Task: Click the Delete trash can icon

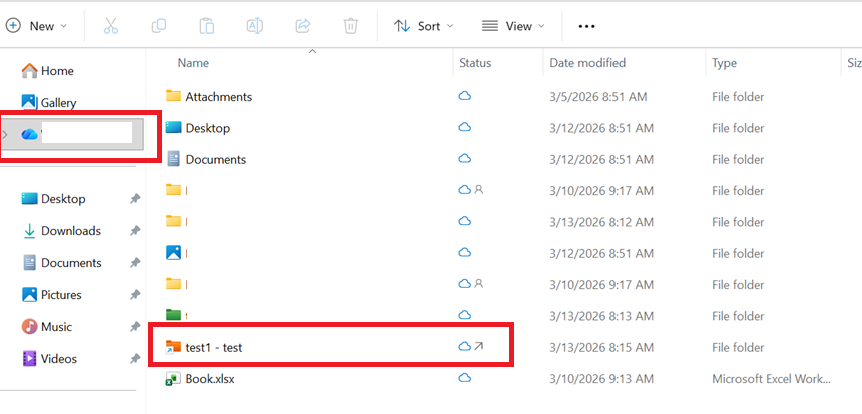Action: tap(351, 26)
